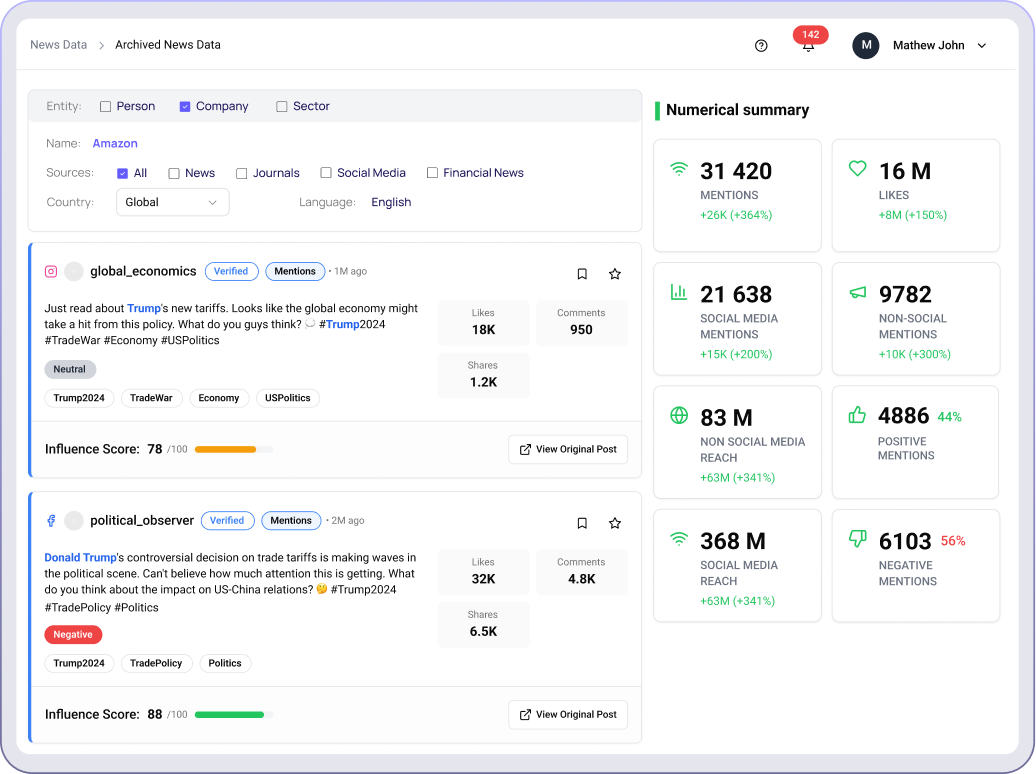This screenshot has height=774, width=1036.
Task: Open the political_observer username
Action: (142, 521)
